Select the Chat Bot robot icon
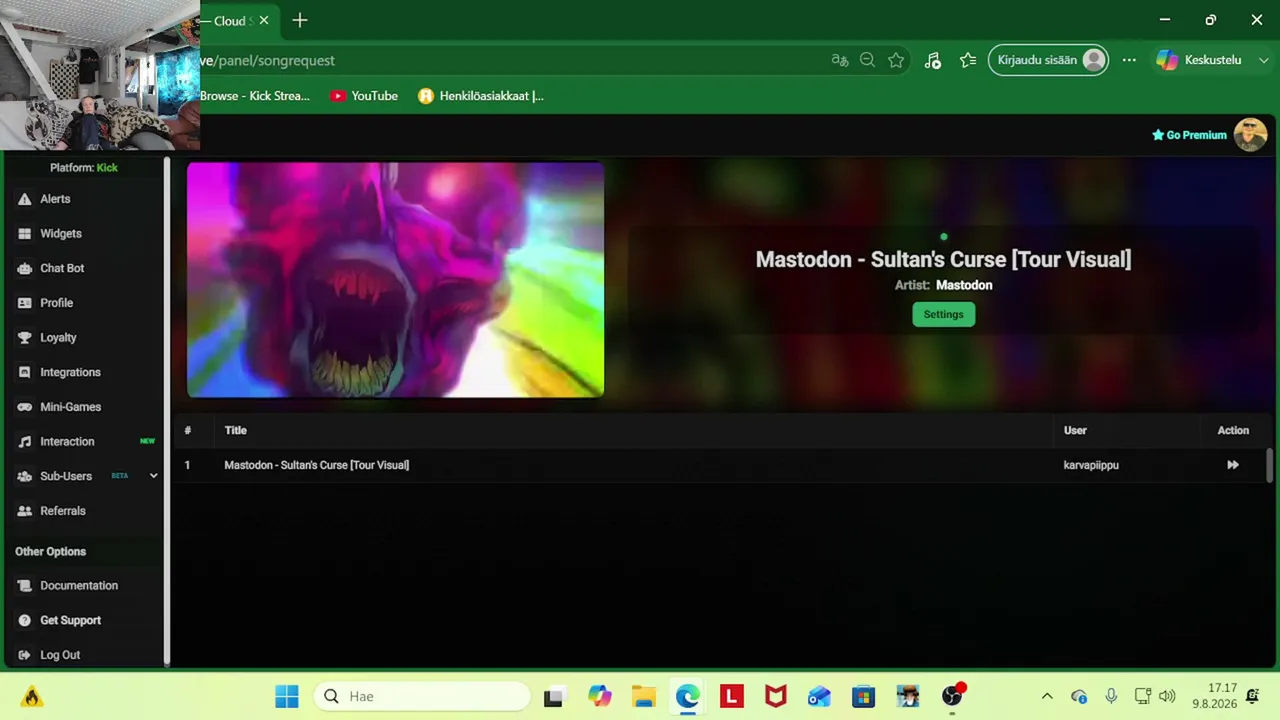 (25, 268)
